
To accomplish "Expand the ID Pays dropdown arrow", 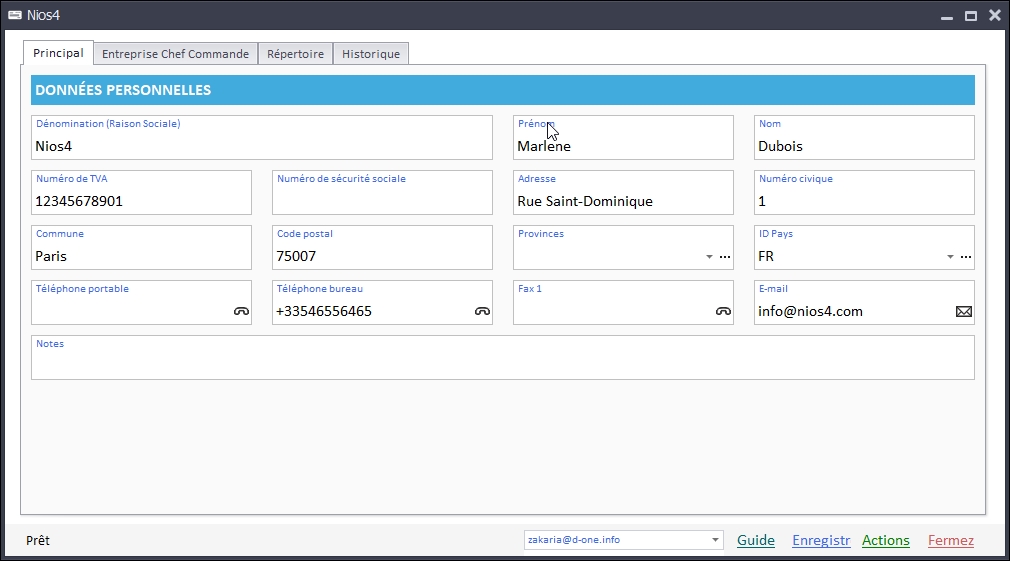I will click(950, 257).
